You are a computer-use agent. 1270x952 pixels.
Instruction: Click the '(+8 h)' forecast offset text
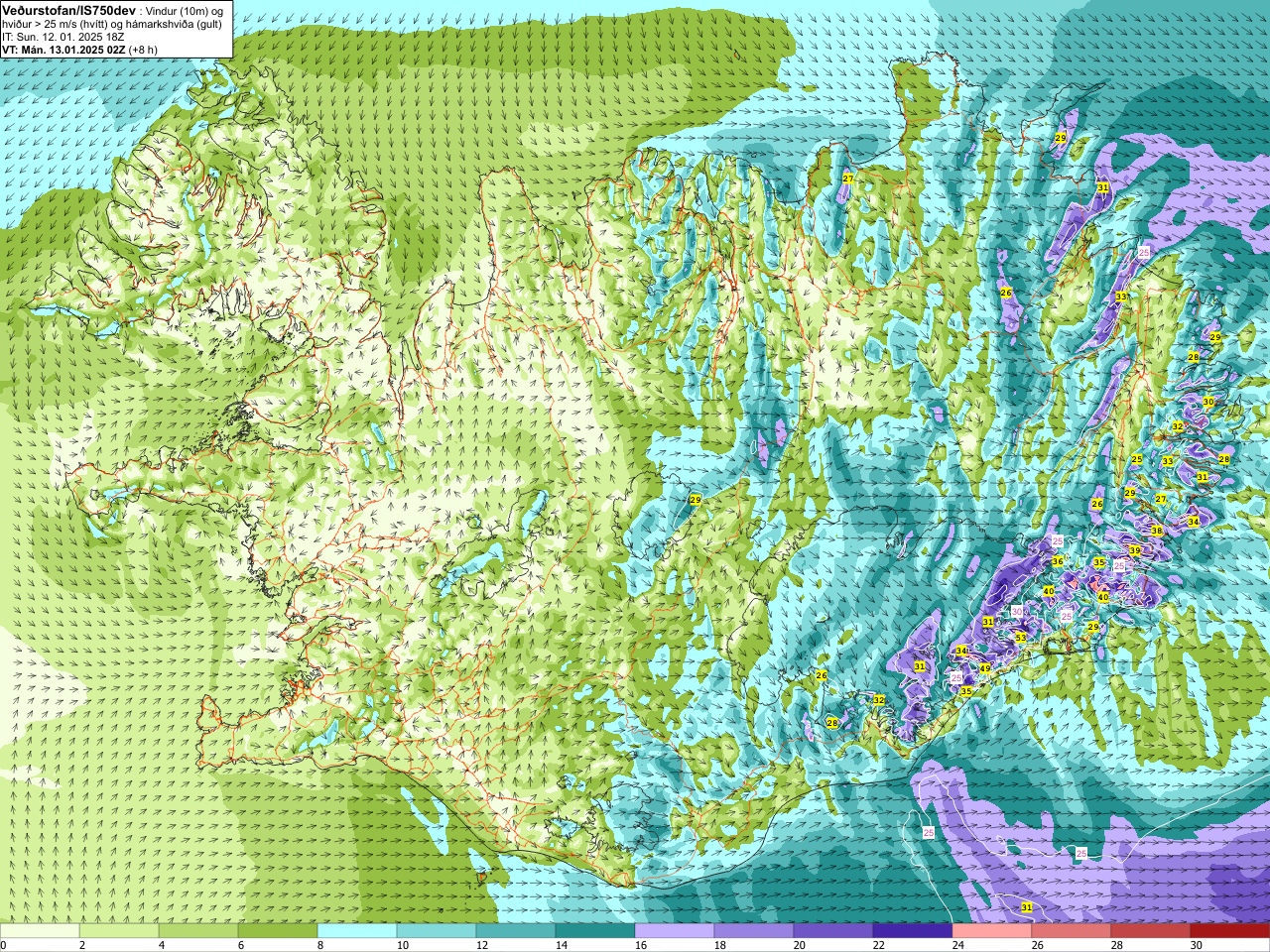143,50
